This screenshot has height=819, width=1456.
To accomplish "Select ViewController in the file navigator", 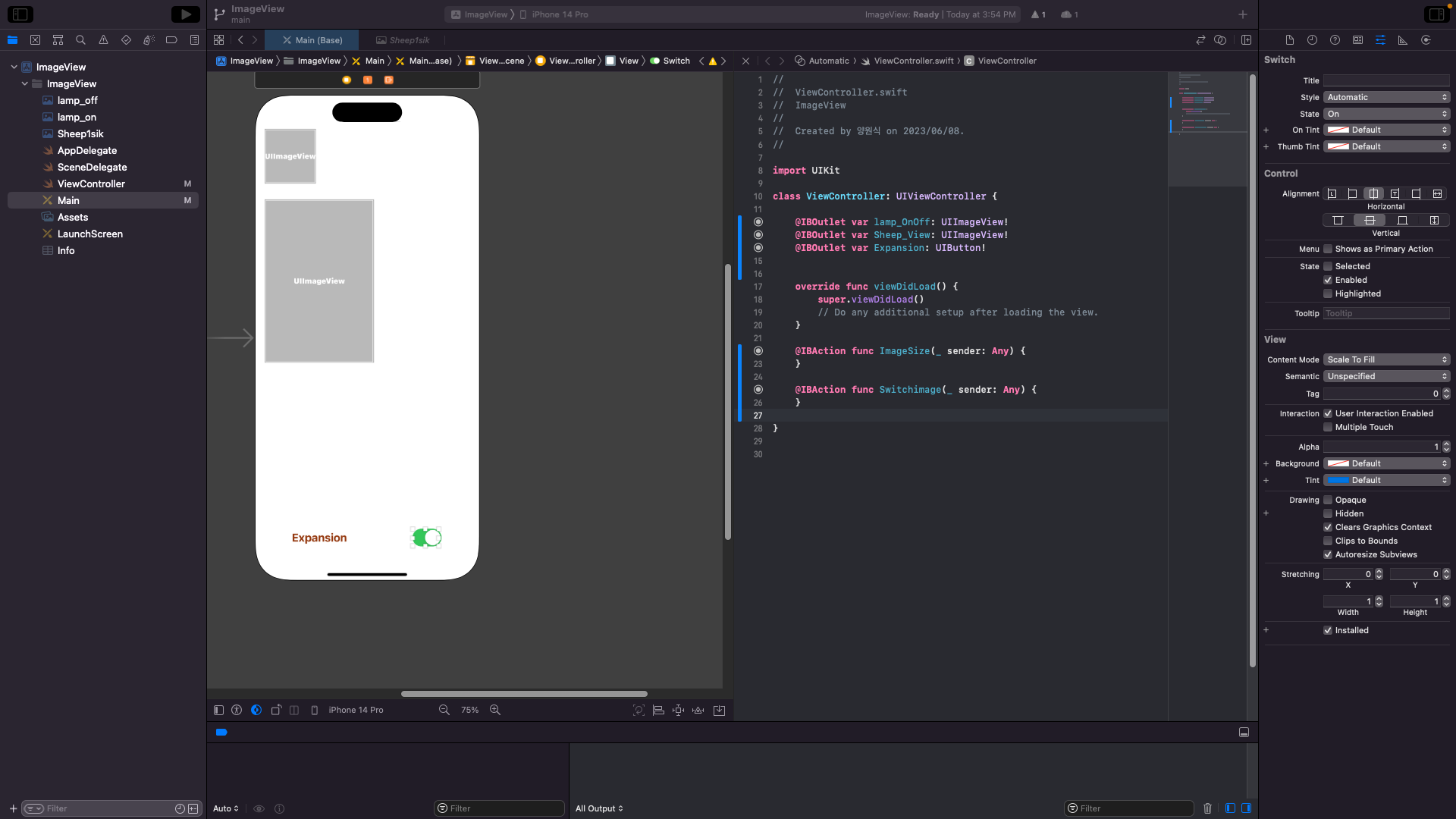I will pyautogui.click(x=91, y=184).
